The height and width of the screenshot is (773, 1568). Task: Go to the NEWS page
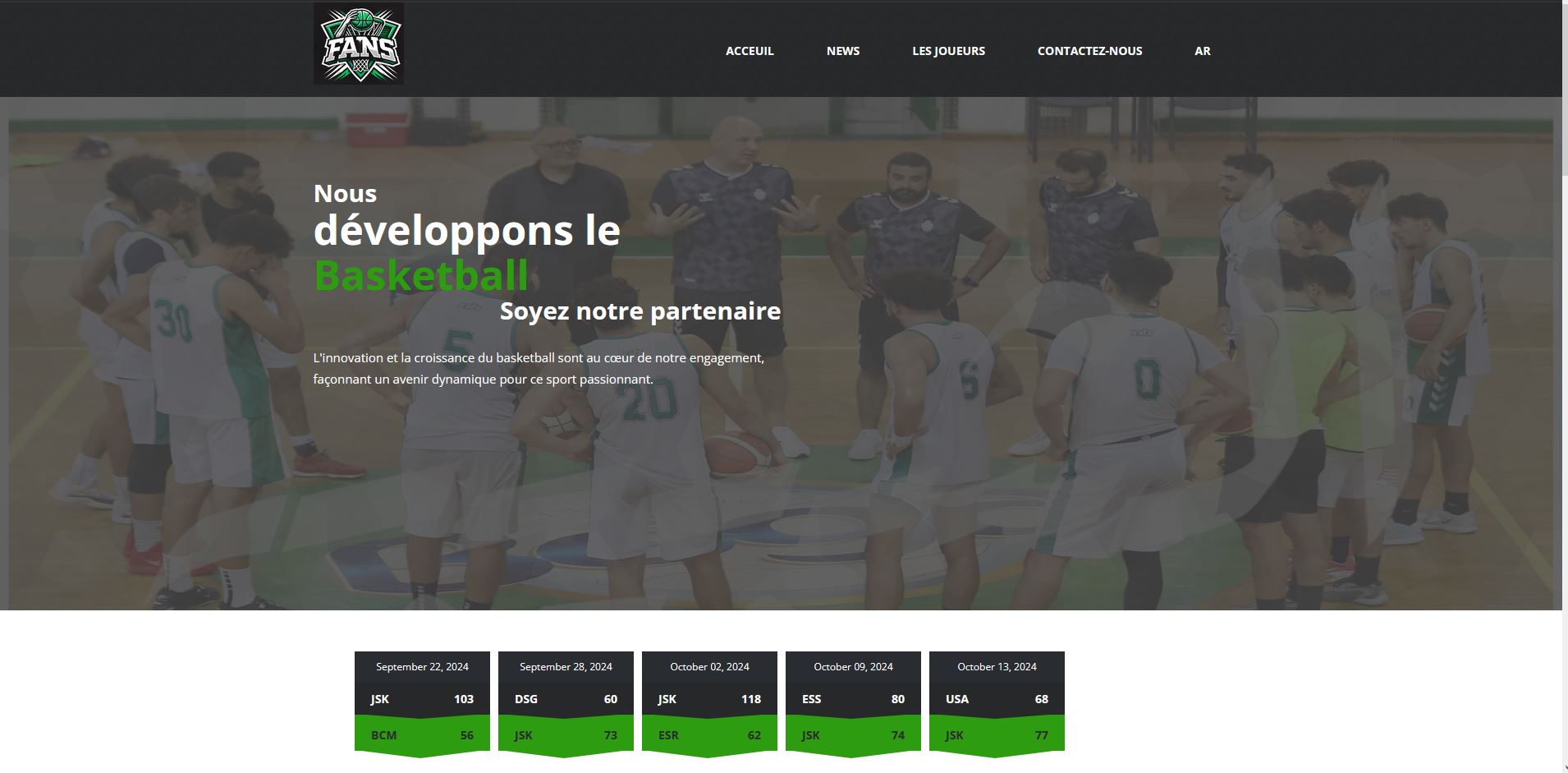843,51
